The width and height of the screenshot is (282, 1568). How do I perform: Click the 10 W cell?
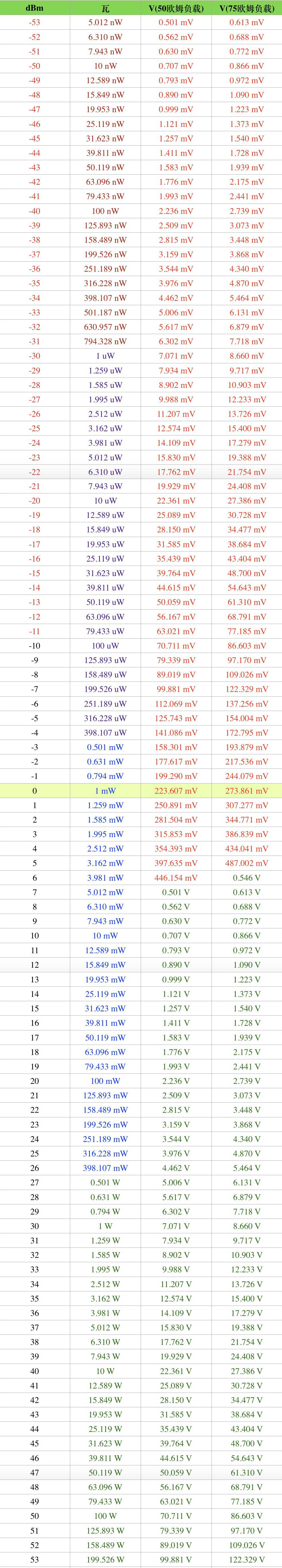[x=105, y=1371]
